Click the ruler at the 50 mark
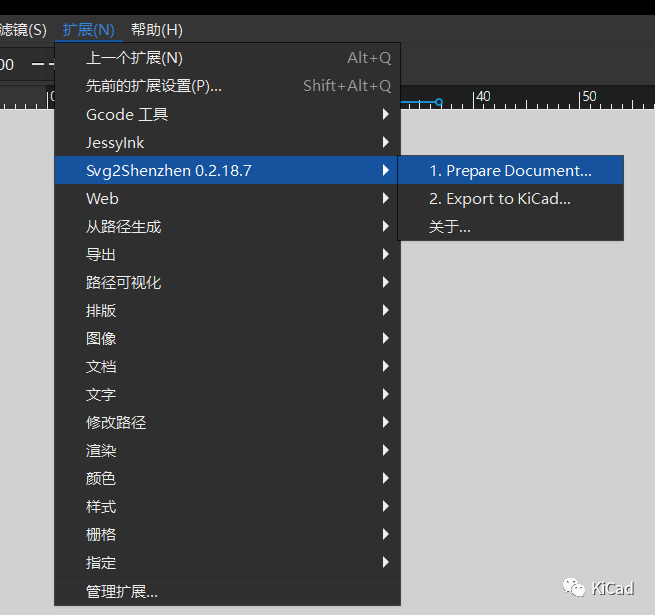The image size is (655, 615). pos(589,97)
